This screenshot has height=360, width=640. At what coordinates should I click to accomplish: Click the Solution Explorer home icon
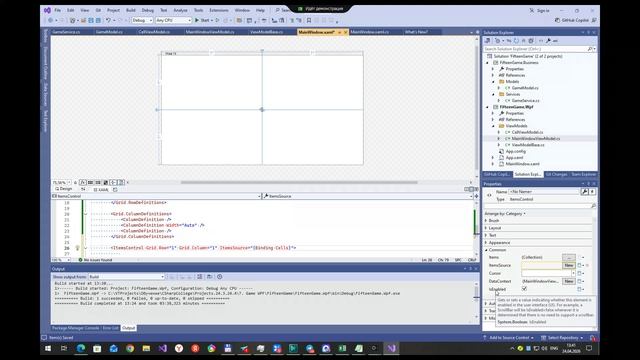487,40
